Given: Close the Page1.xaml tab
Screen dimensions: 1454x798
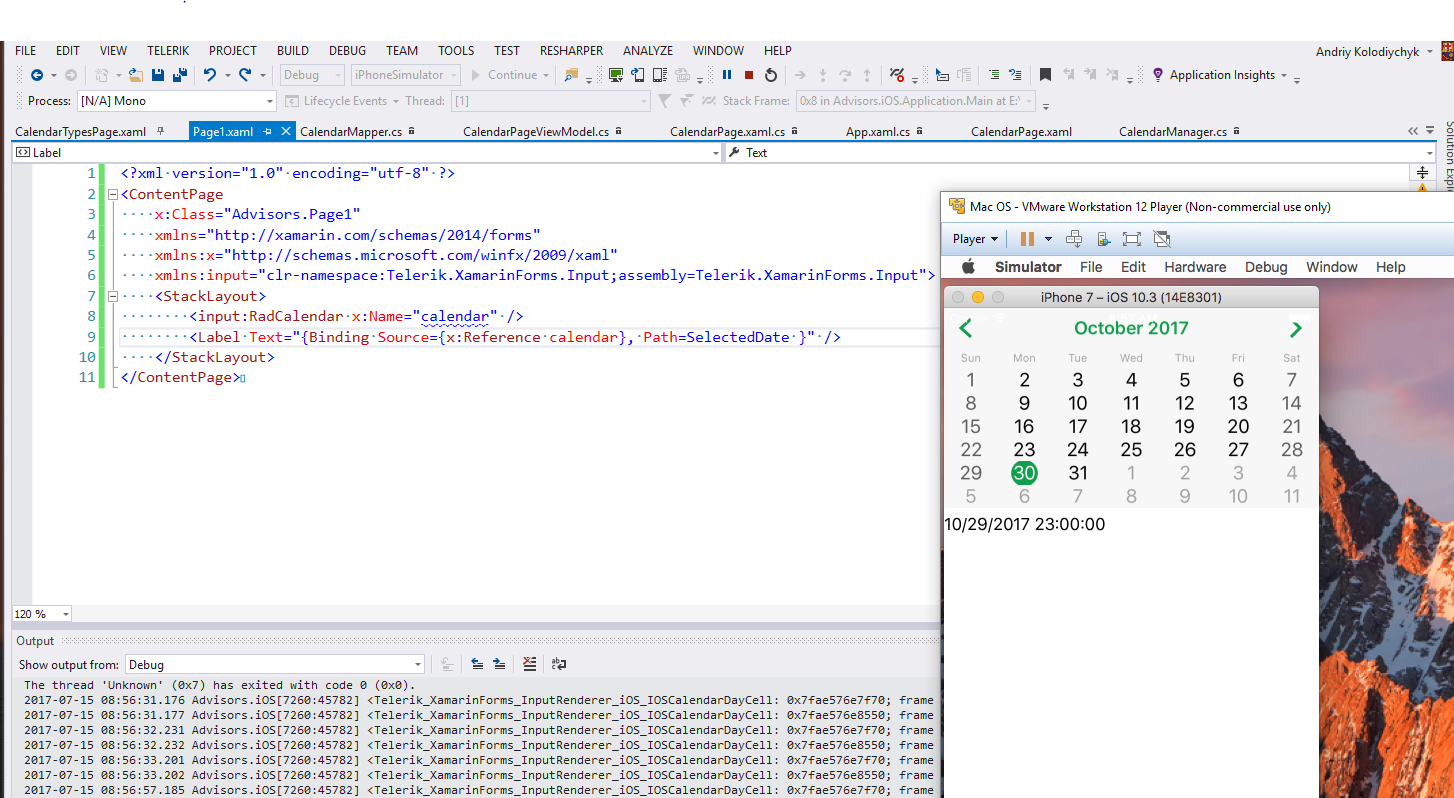Looking at the screenshot, I should pos(285,131).
